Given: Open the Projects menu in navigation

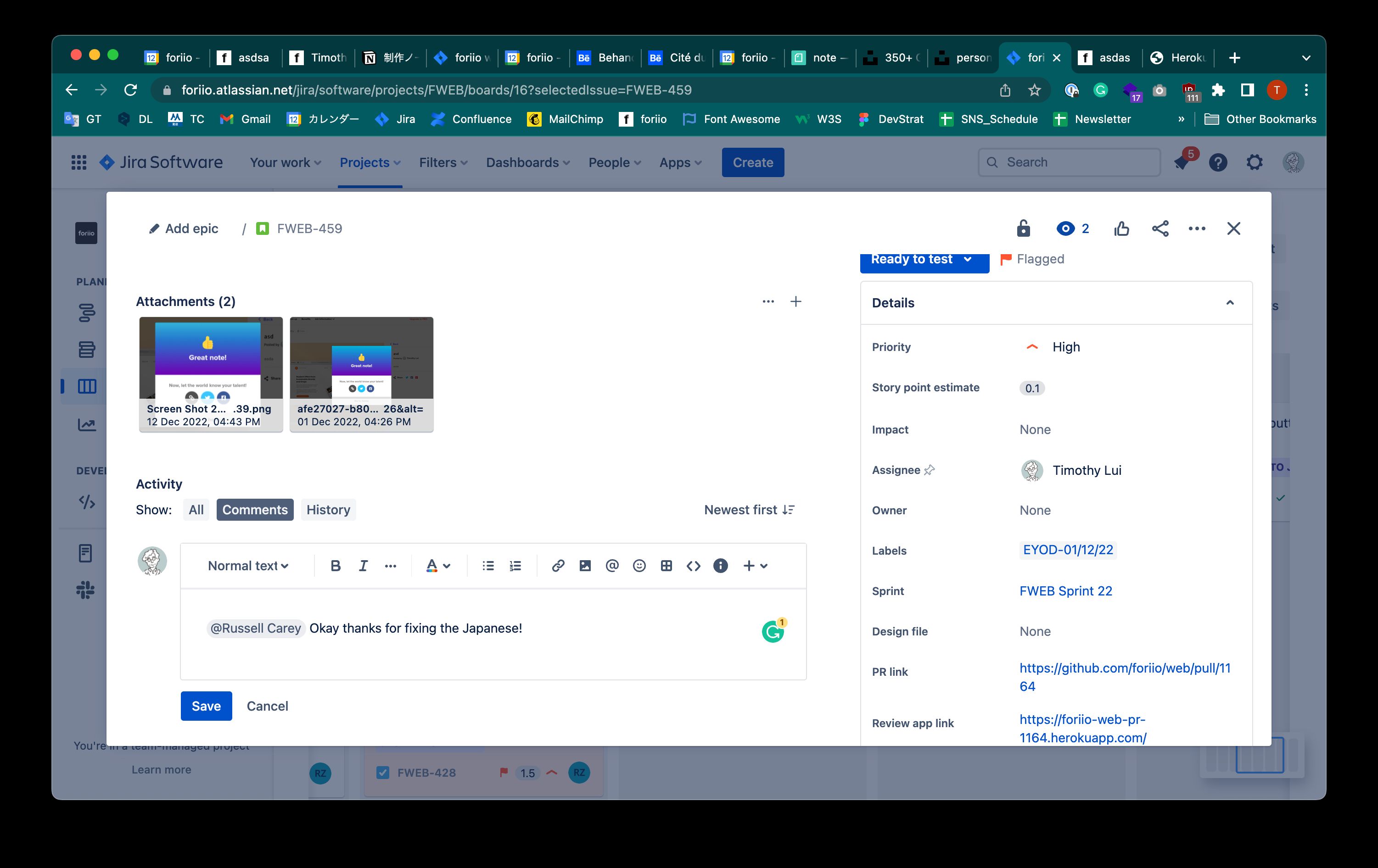Looking at the screenshot, I should (369, 162).
